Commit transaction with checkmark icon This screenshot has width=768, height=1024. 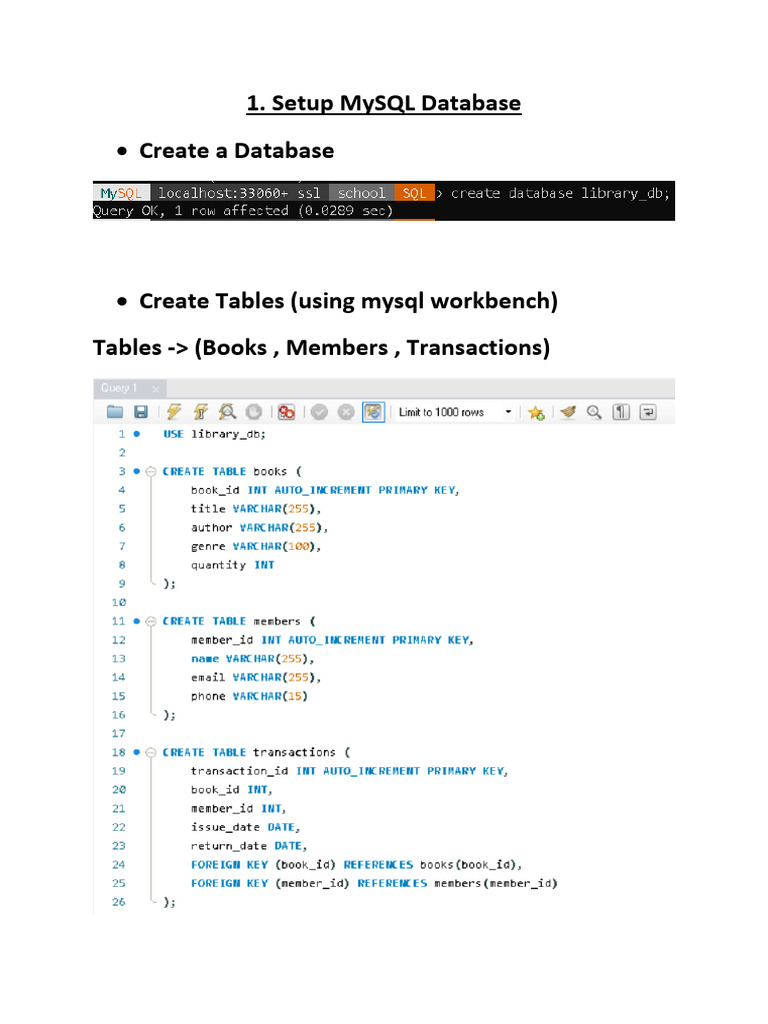319,411
